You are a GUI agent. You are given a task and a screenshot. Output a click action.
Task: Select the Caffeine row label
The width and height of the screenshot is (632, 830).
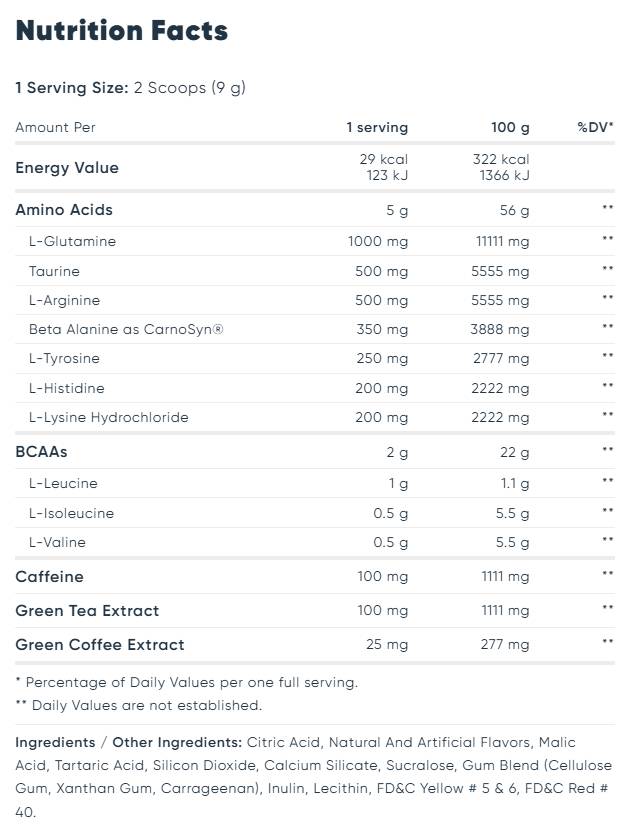(x=49, y=577)
